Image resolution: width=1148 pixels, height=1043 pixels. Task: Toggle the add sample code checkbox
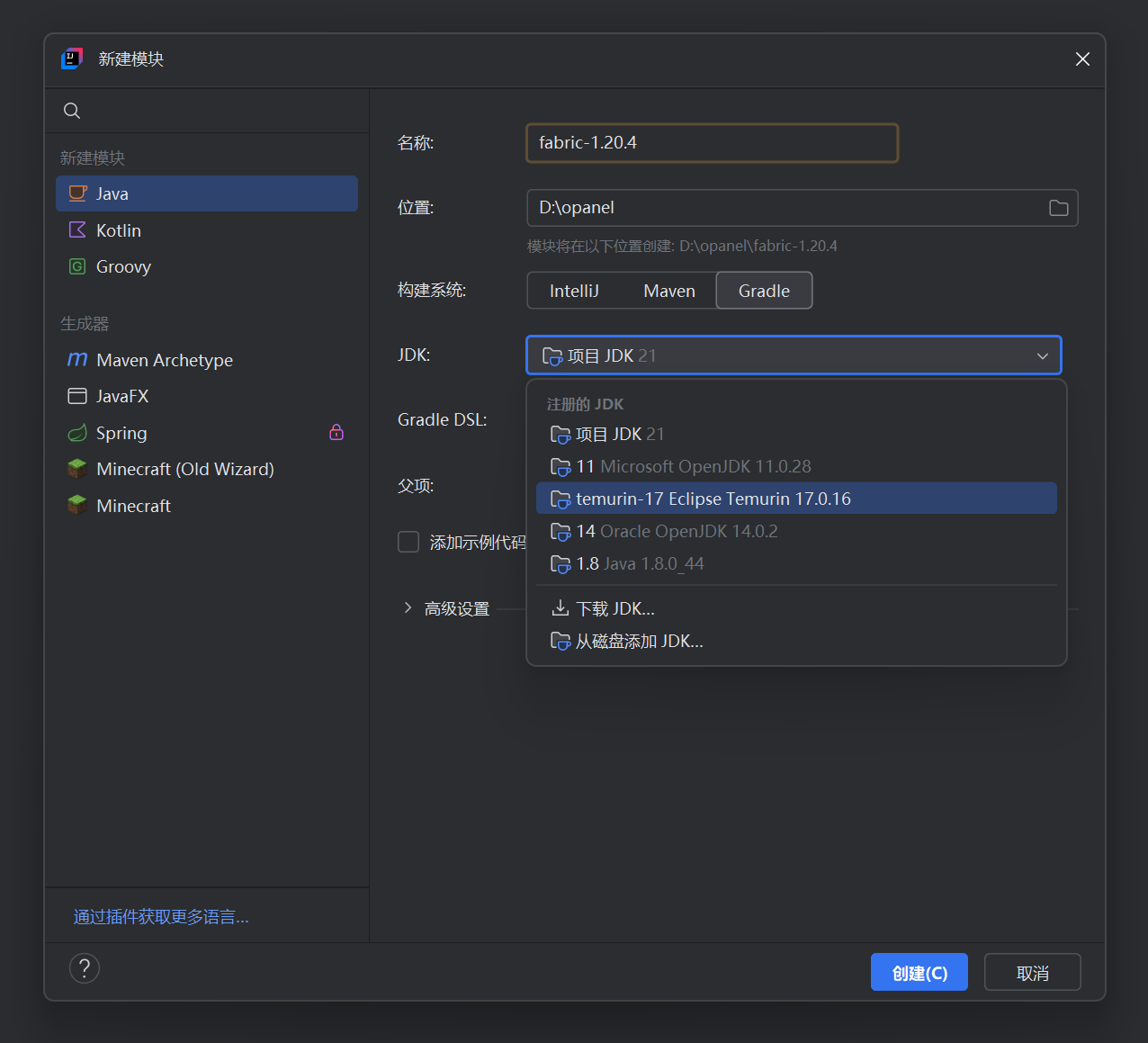coord(408,542)
